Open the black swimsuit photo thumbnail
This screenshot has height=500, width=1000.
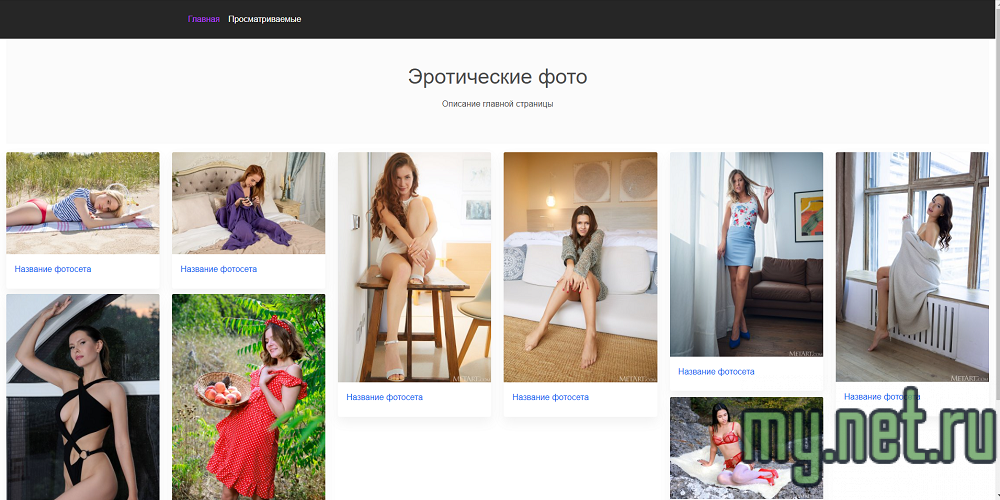pyautogui.click(x=83, y=397)
